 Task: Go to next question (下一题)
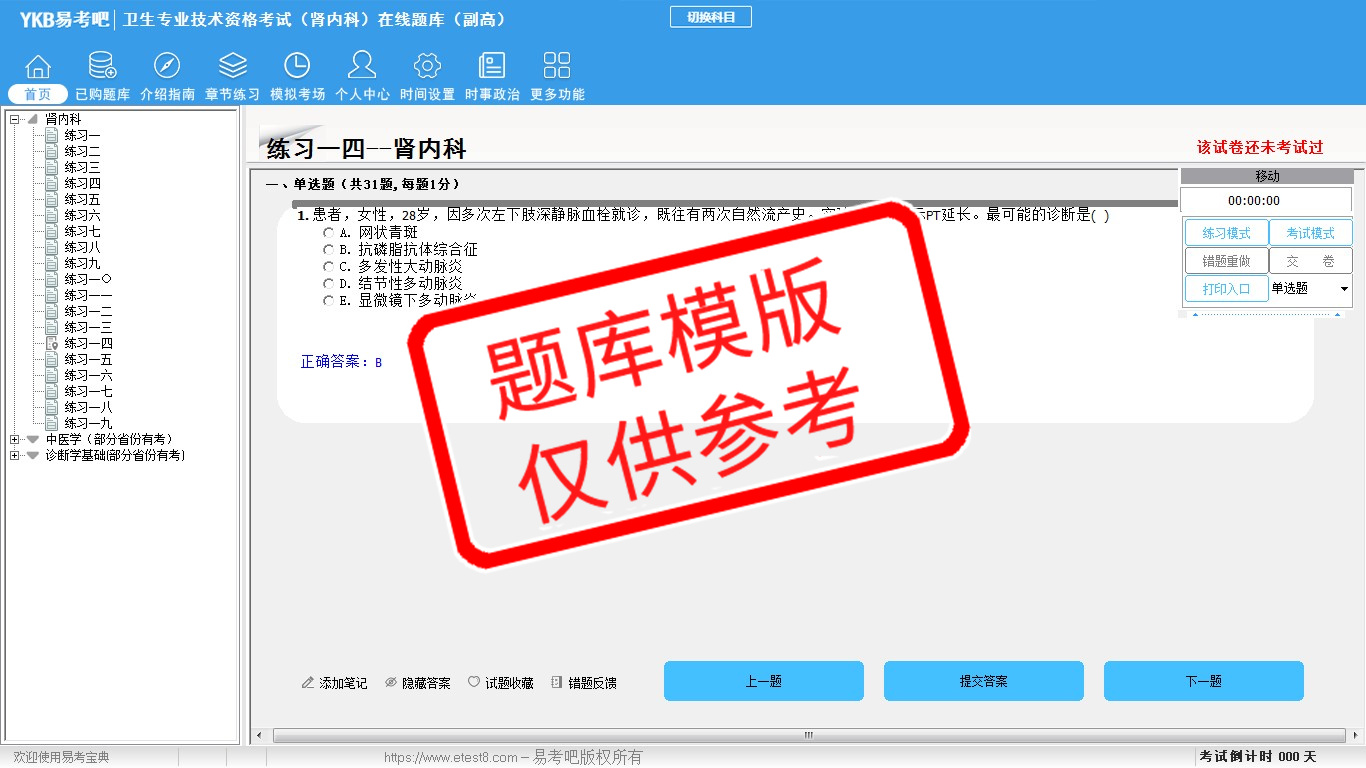tap(1203, 681)
